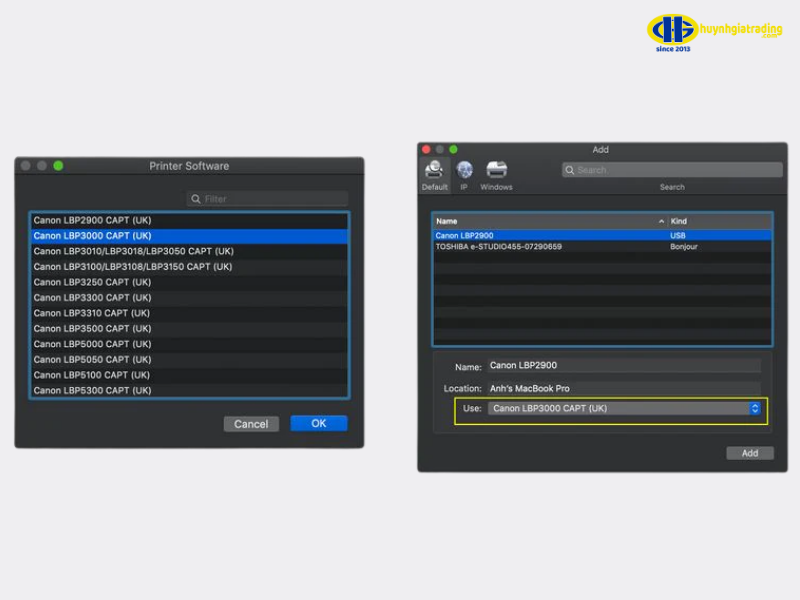
Task: Open the IP globe icon tab
Action: [464, 171]
